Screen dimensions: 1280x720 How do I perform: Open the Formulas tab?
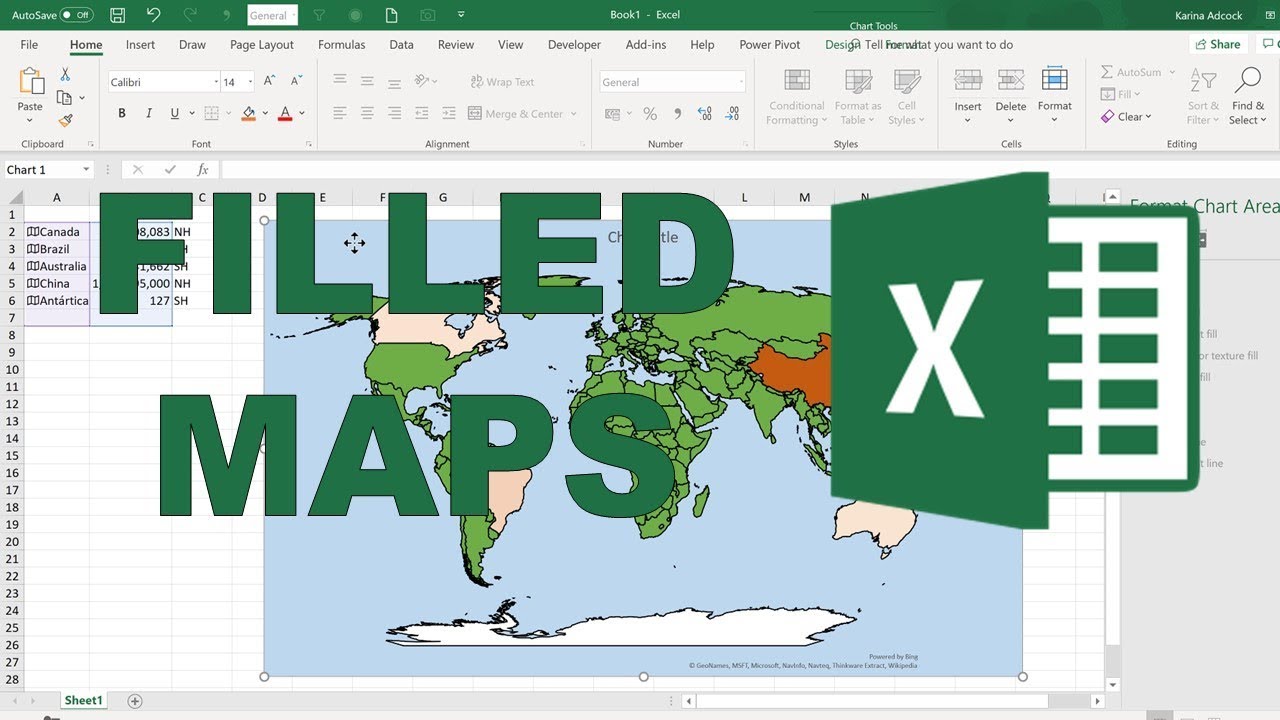click(342, 45)
